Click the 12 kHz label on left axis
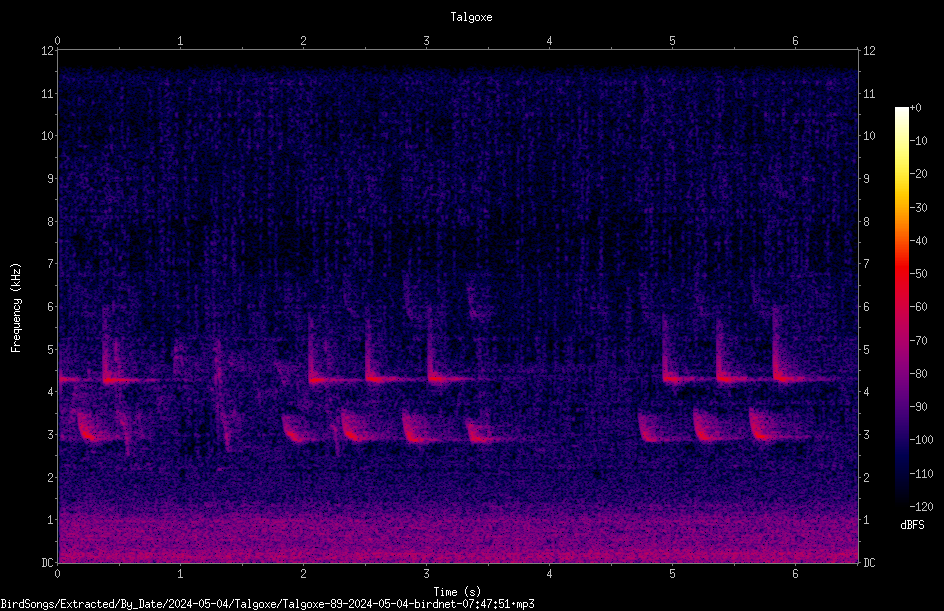944x611 pixels. tap(47, 51)
